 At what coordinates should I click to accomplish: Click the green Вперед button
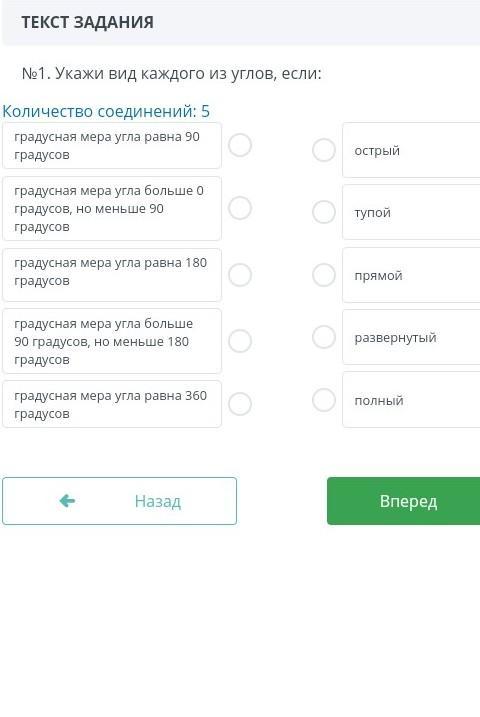point(404,501)
